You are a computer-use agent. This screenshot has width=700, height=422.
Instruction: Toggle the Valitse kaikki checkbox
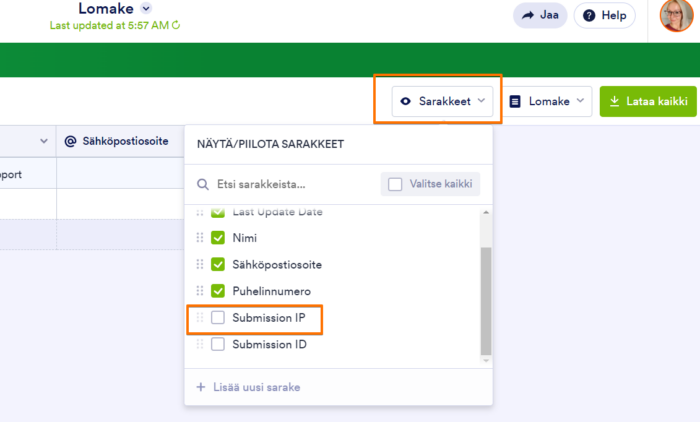click(x=395, y=184)
